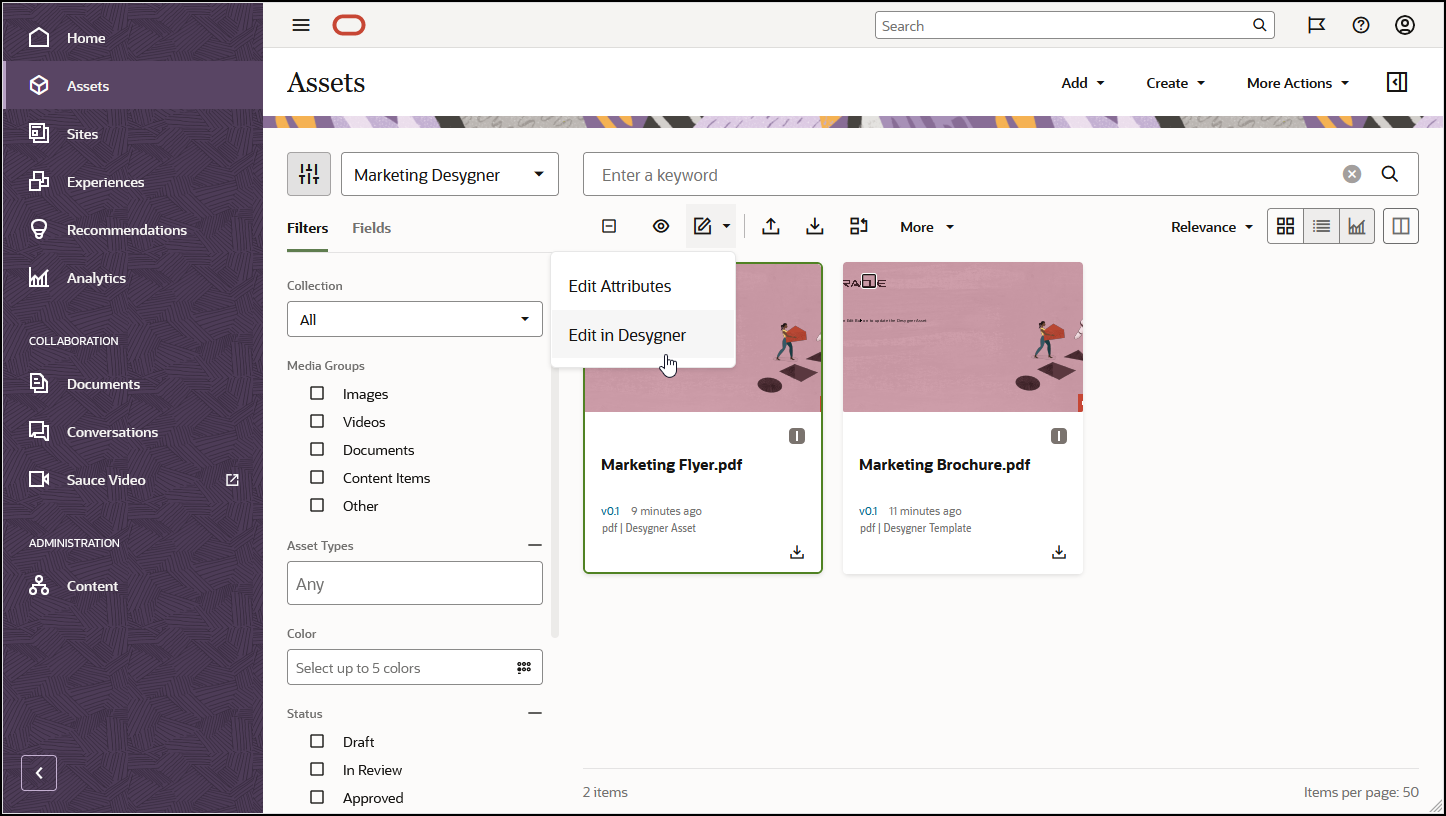Viewport: 1446px width, 816px height.
Task: Open the repository dropdown showing Marketing Desygner
Action: coord(449,173)
